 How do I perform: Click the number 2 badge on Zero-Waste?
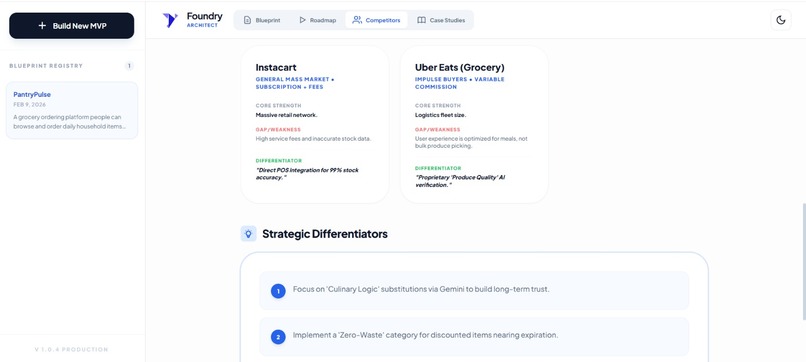(278, 337)
